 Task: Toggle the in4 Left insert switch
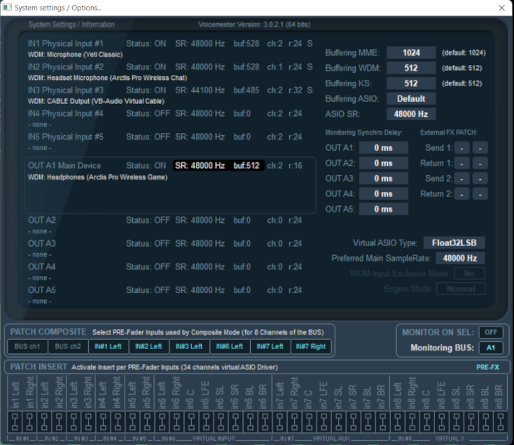tap(103, 421)
